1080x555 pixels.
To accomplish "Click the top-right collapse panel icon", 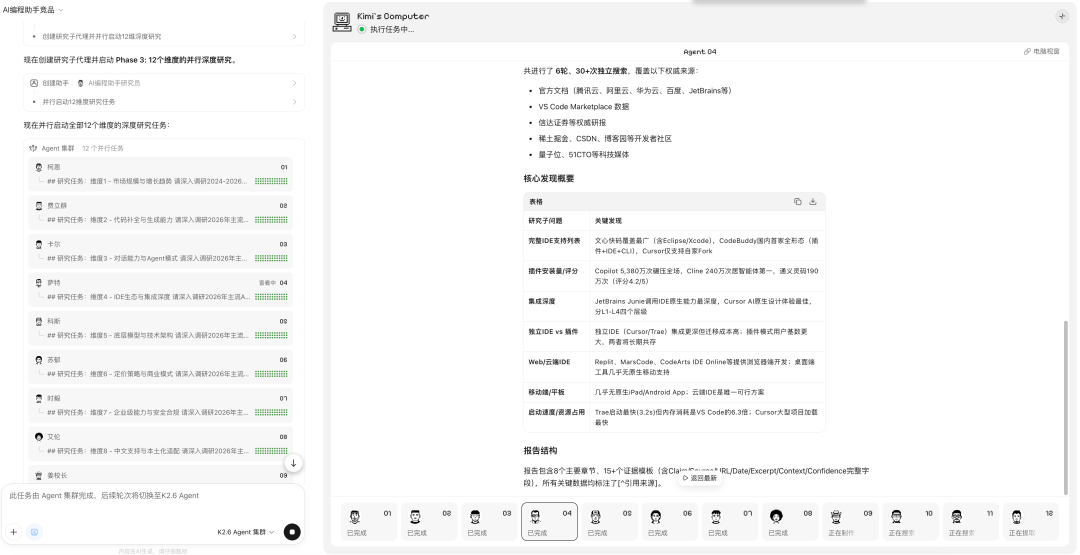I will (x=1061, y=16).
